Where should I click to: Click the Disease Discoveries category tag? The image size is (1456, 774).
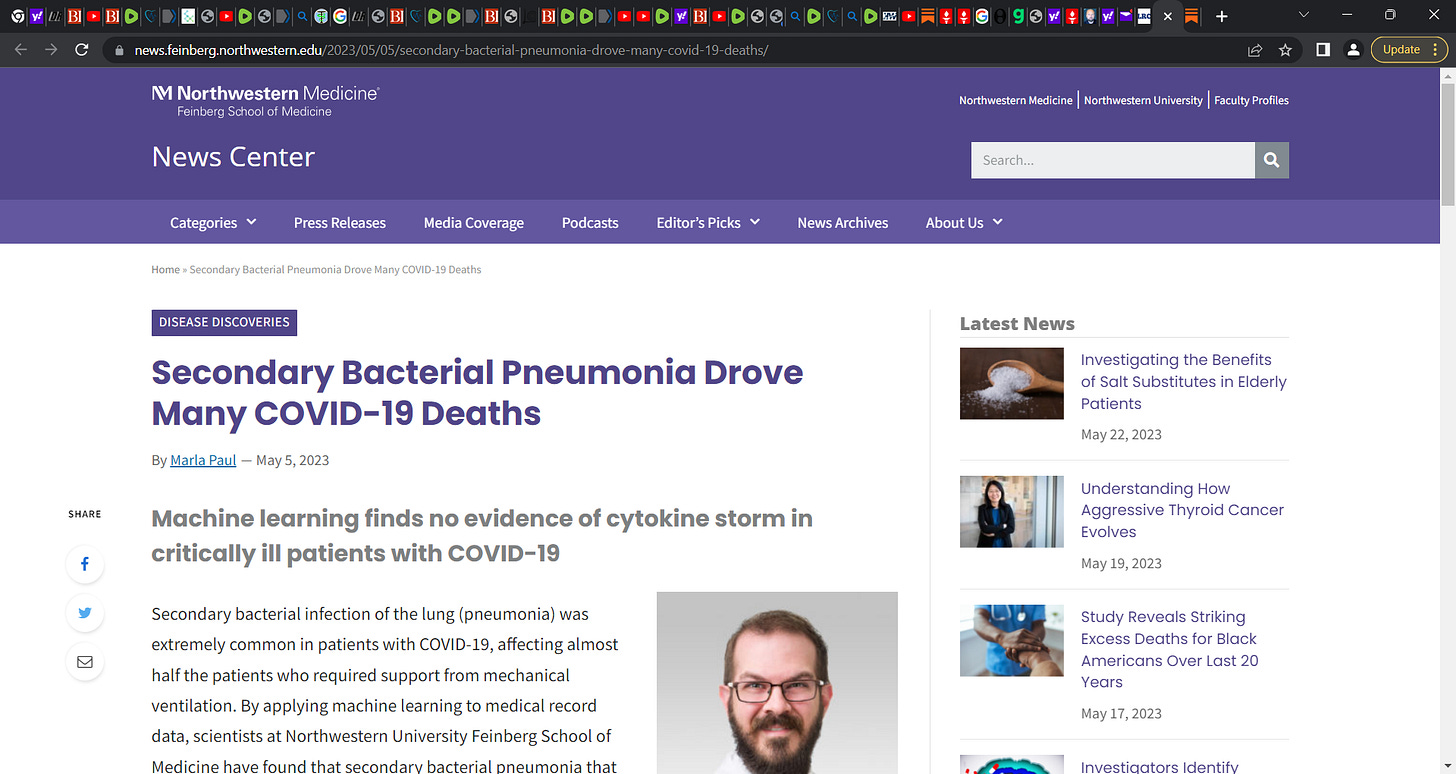pos(224,322)
